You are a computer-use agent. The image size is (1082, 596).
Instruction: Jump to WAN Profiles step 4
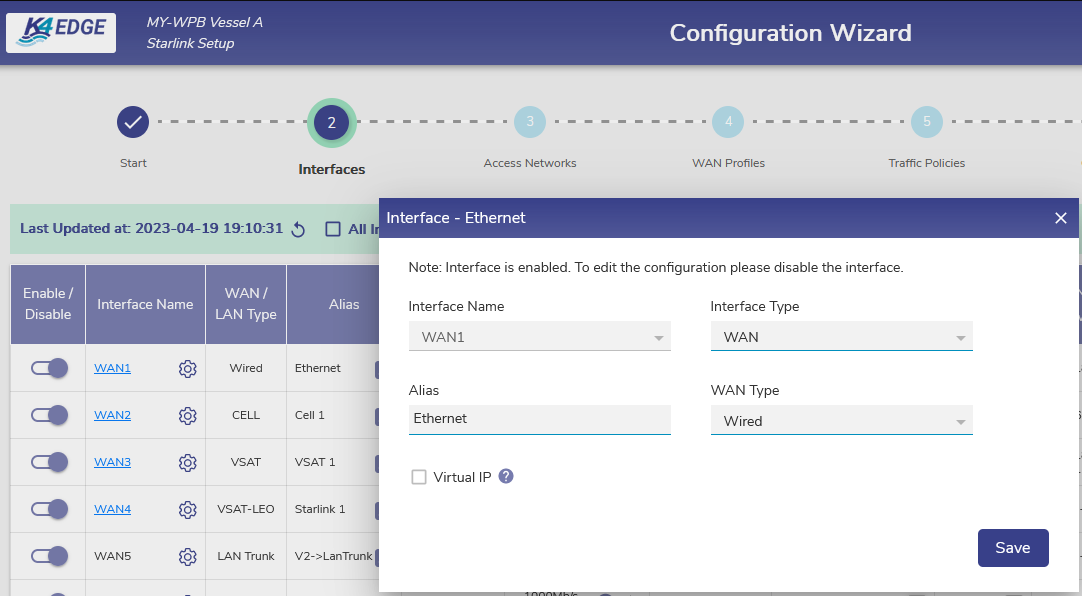pyautogui.click(x=728, y=123)
